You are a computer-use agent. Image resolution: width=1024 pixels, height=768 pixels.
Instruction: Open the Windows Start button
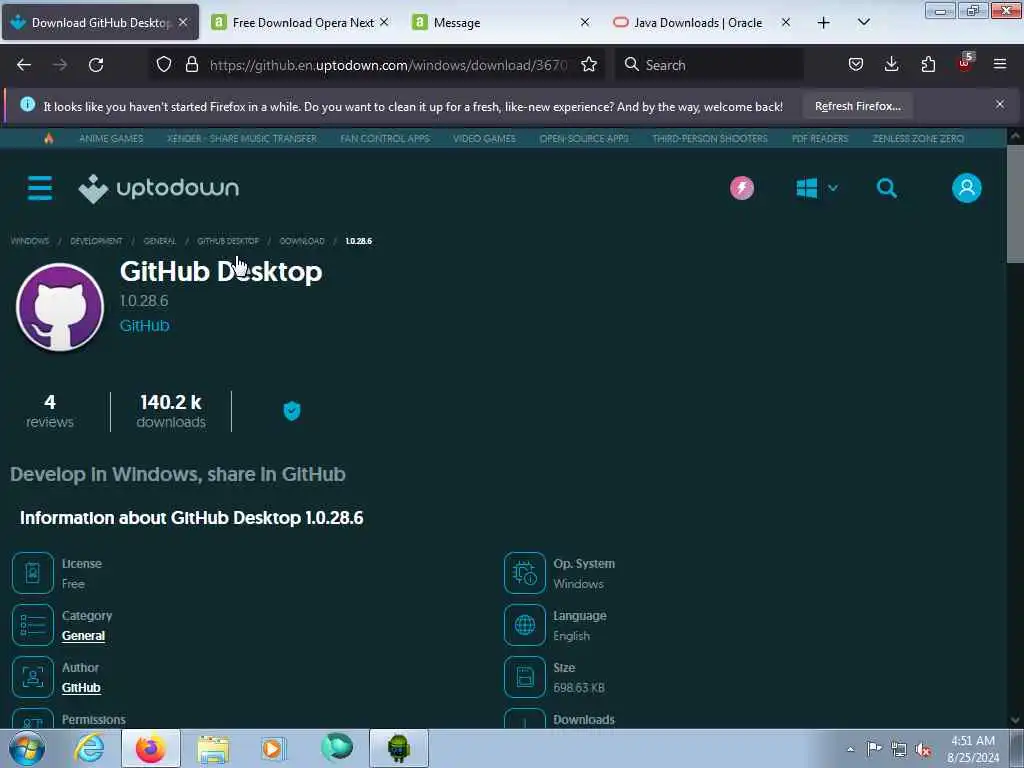[27, 748]
